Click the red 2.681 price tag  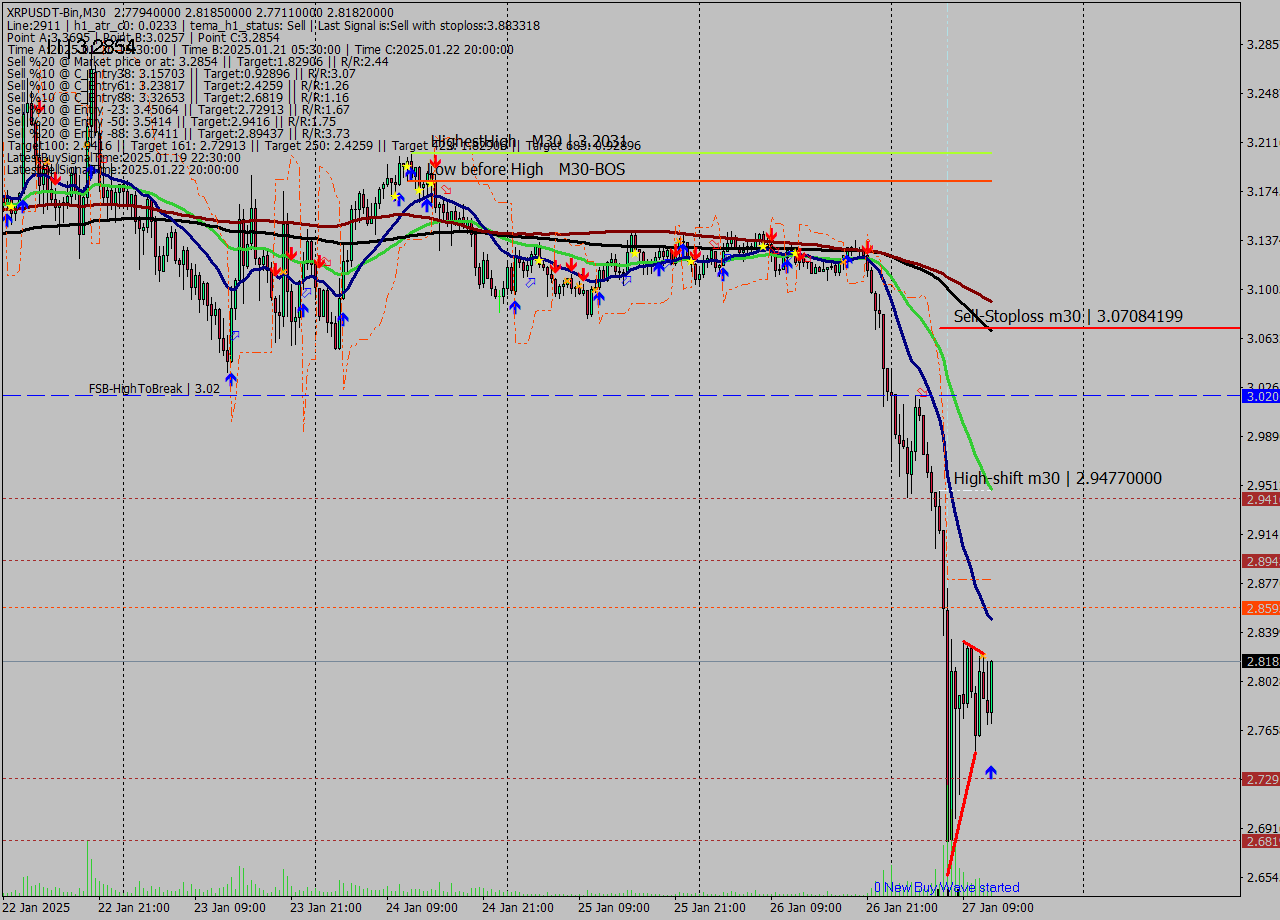click(1260, 841)
